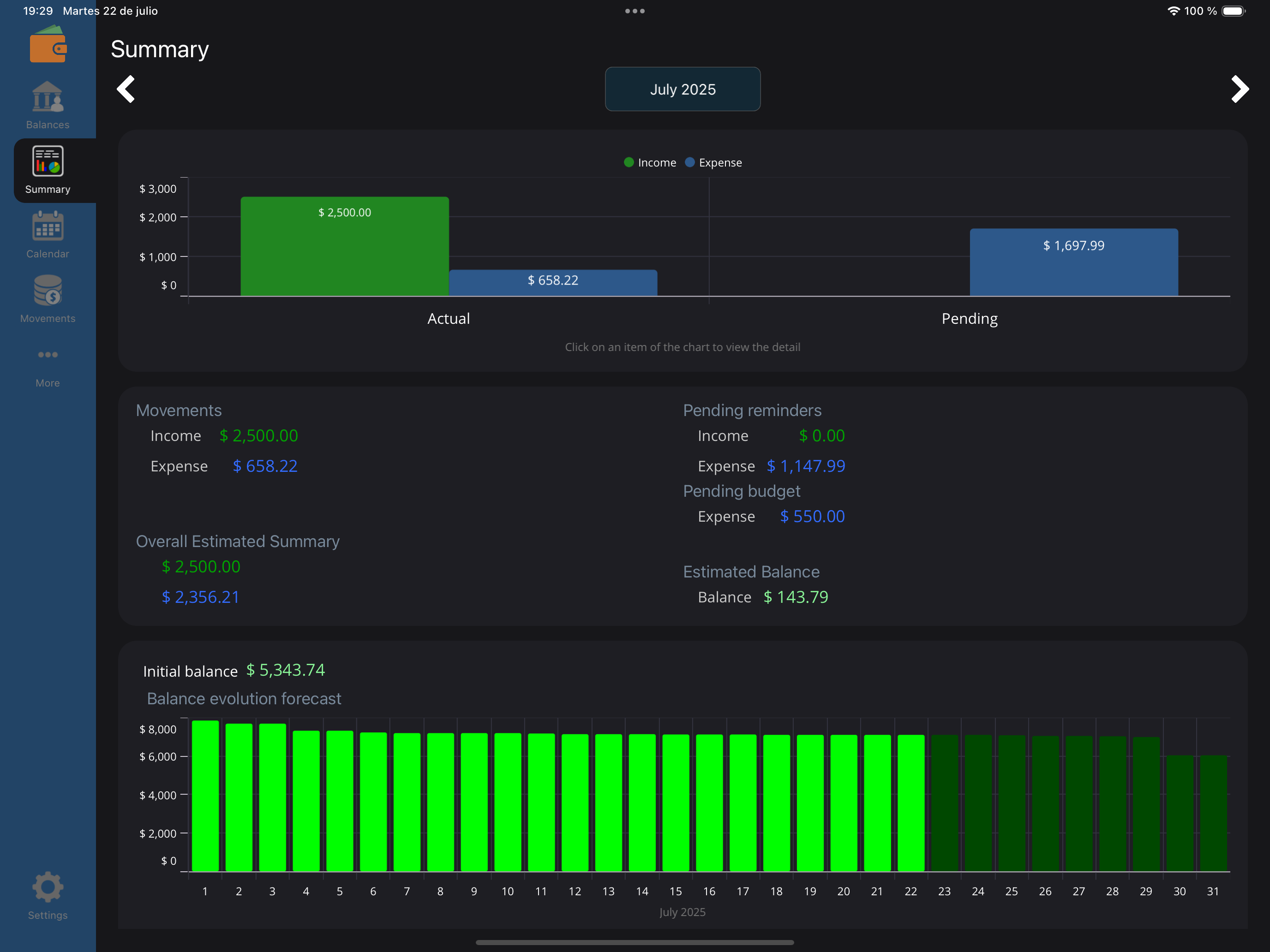Click the Actual chart group label
This screenshot has width=1270, height=952.
pos(449,318)
